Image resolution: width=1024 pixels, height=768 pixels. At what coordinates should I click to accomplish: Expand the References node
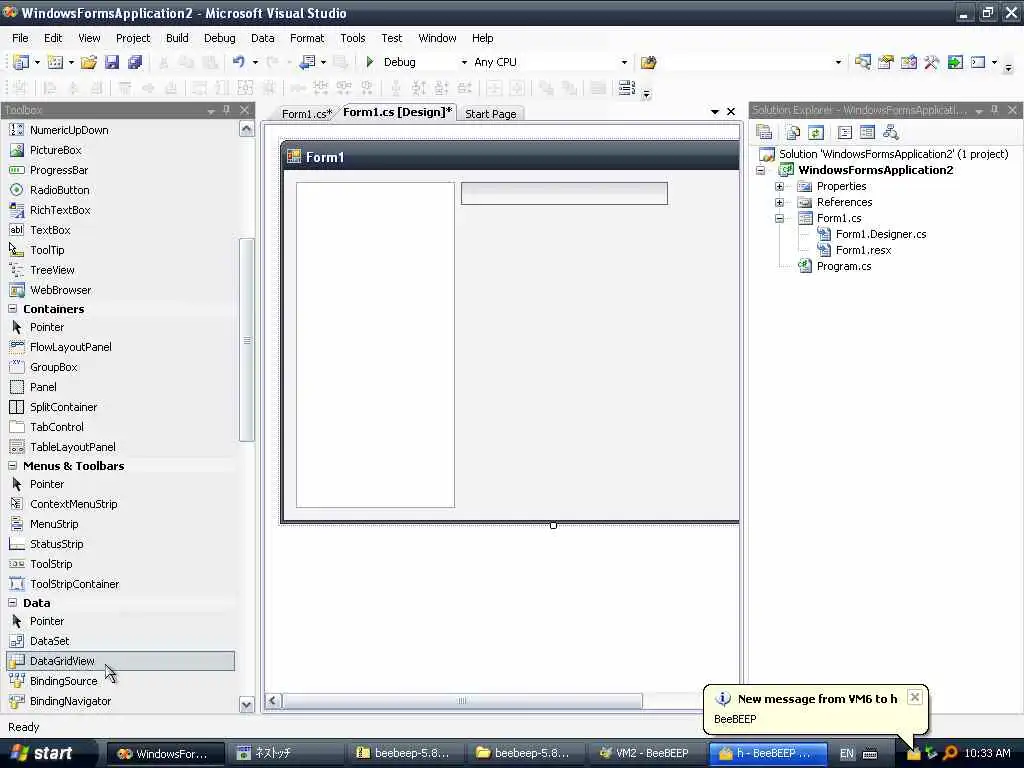click(x=779, y=202)
